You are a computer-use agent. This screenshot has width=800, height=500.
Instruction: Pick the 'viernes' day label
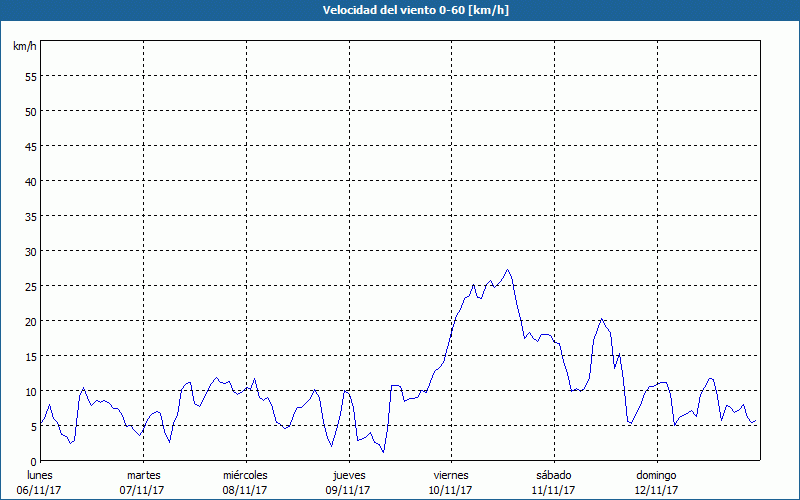click(450, 475)
